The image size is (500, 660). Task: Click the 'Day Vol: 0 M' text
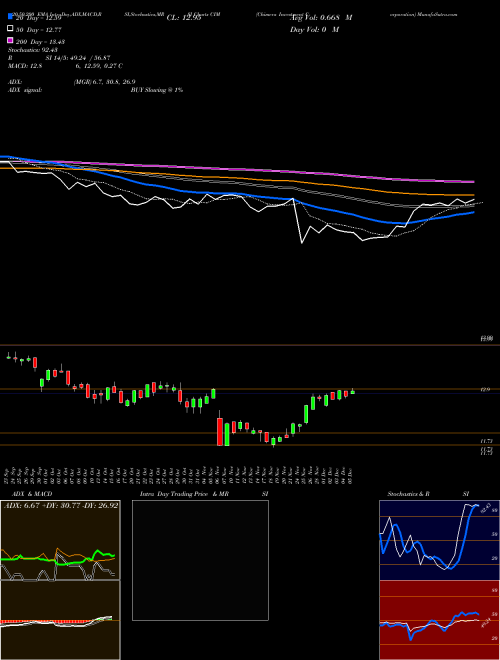coord(314,30)
